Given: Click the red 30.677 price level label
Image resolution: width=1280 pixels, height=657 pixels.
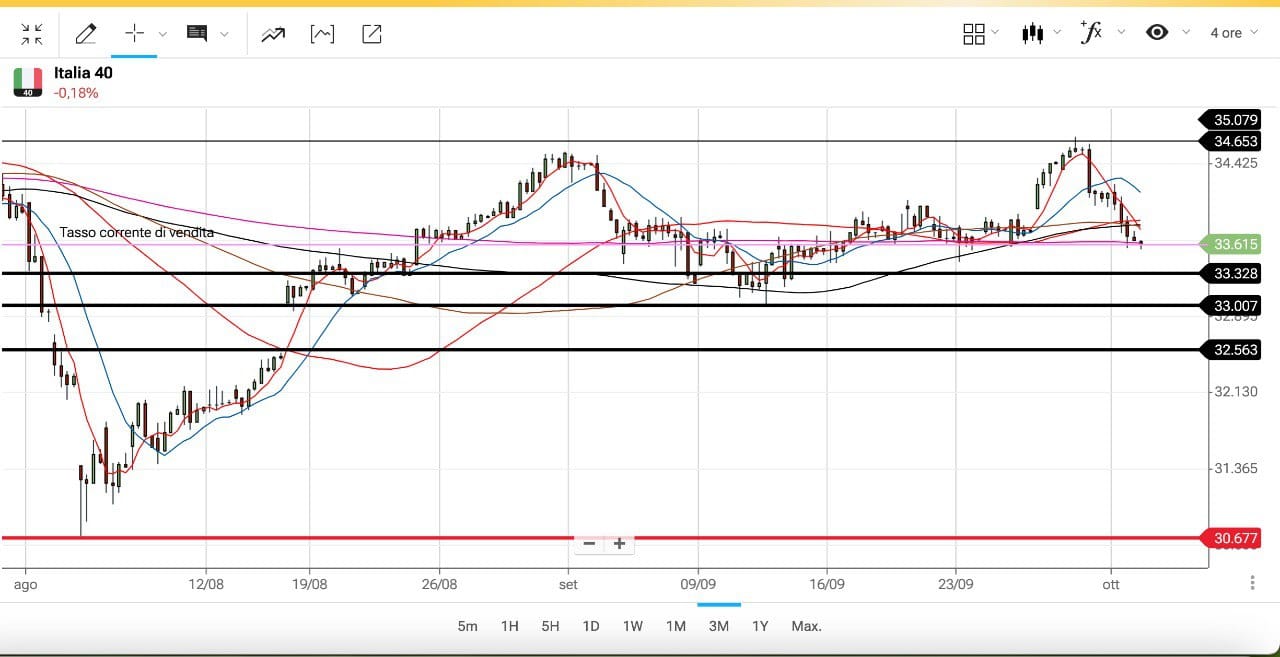Looking at the screenshot, I should (1235, 539).
